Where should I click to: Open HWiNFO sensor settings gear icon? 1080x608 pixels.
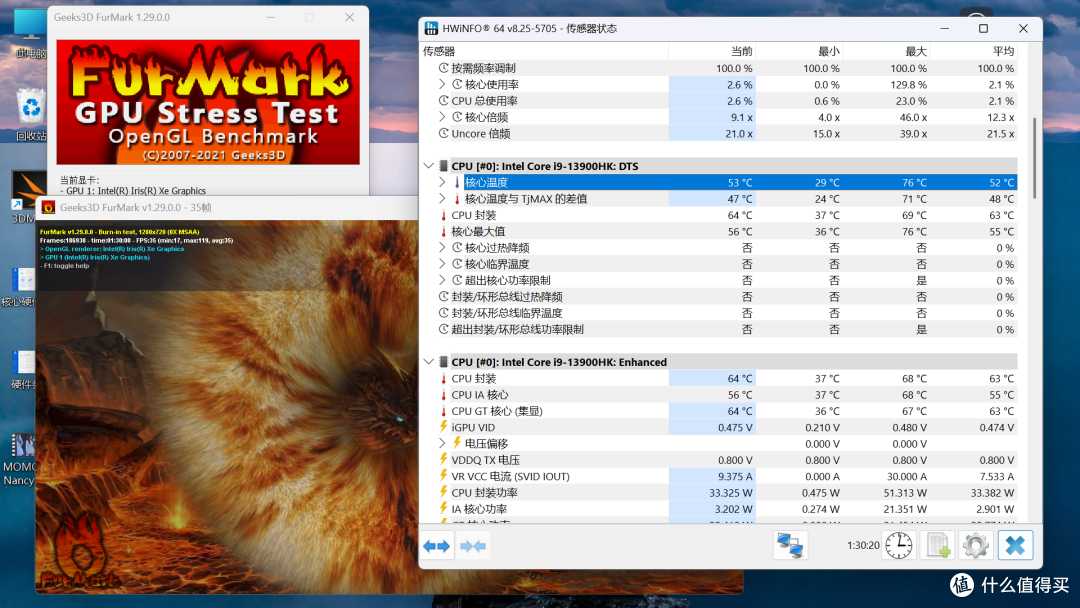tap(975, 545)
